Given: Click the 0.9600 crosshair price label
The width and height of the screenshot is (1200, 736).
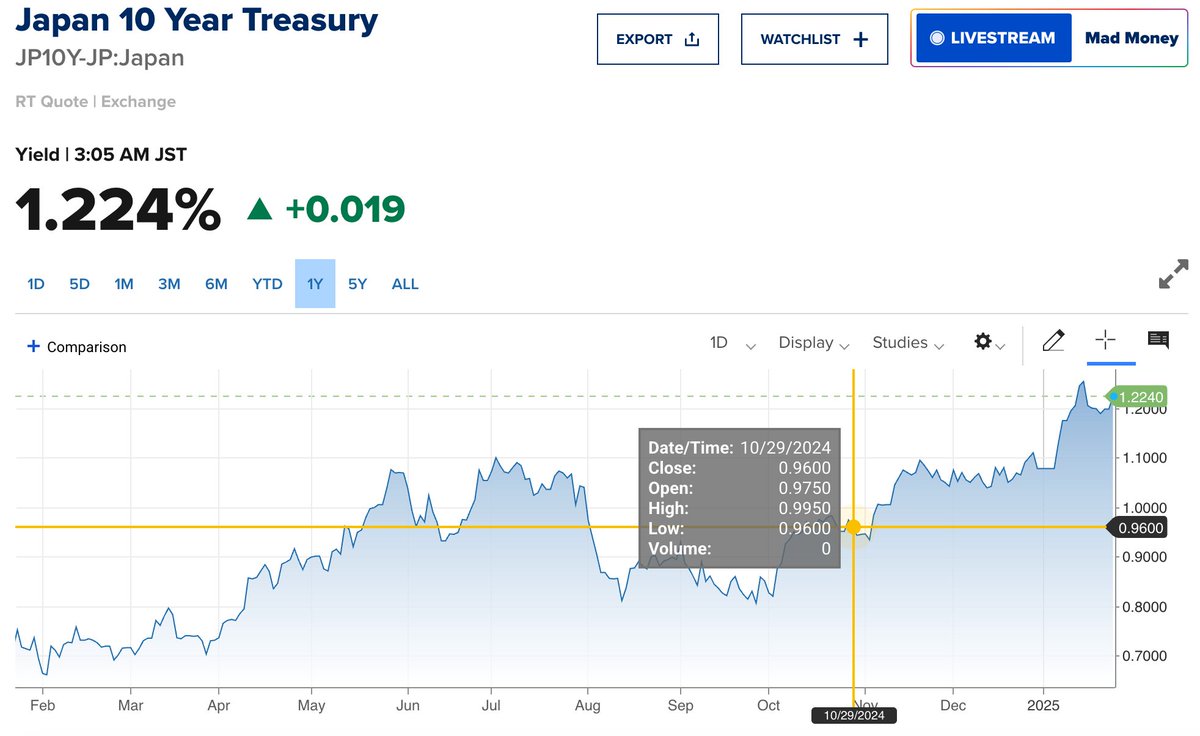Looking at the screenshot, I should click(1140, 528).
